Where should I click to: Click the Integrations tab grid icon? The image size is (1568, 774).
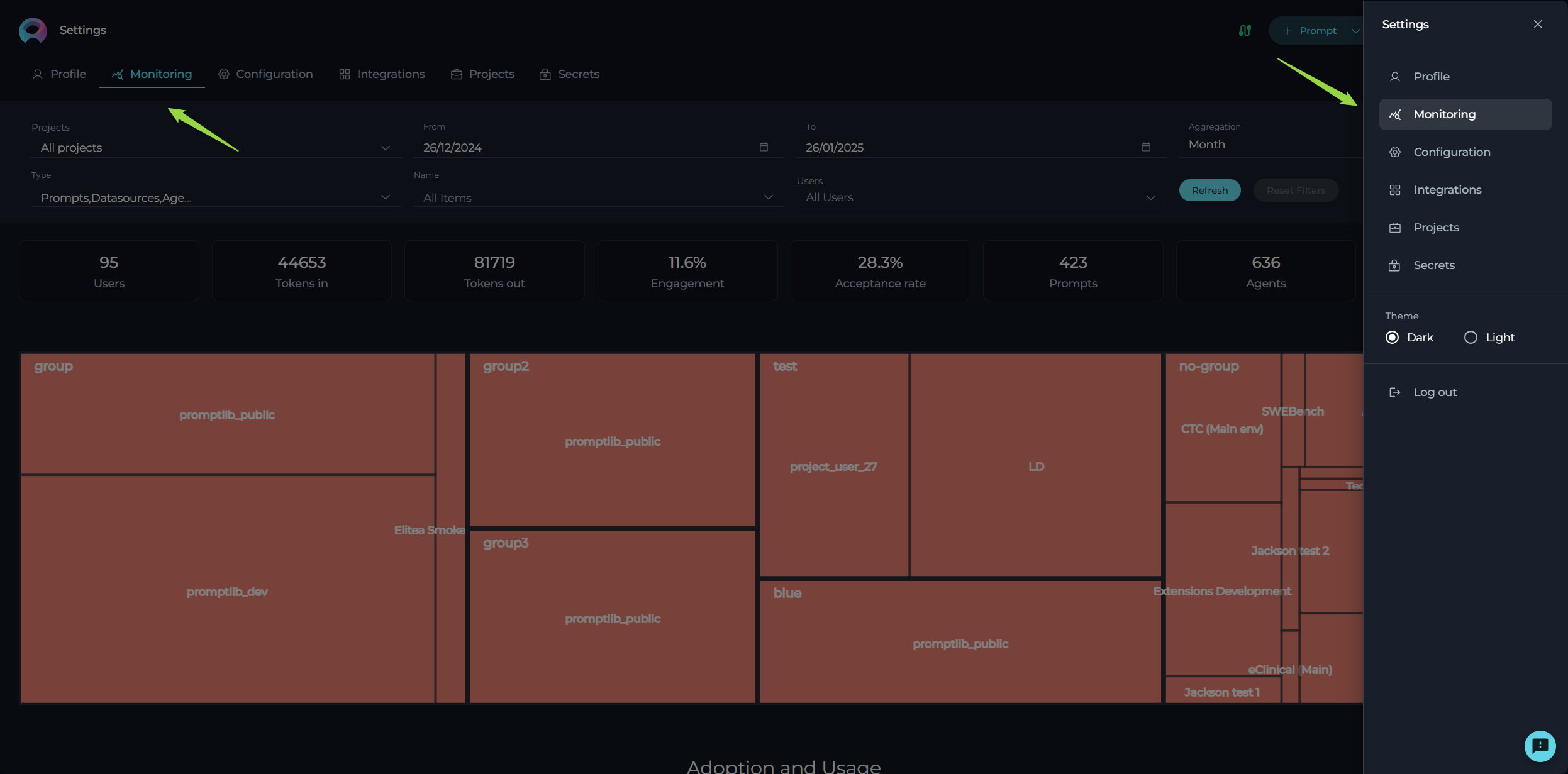(x=344, y=74)
